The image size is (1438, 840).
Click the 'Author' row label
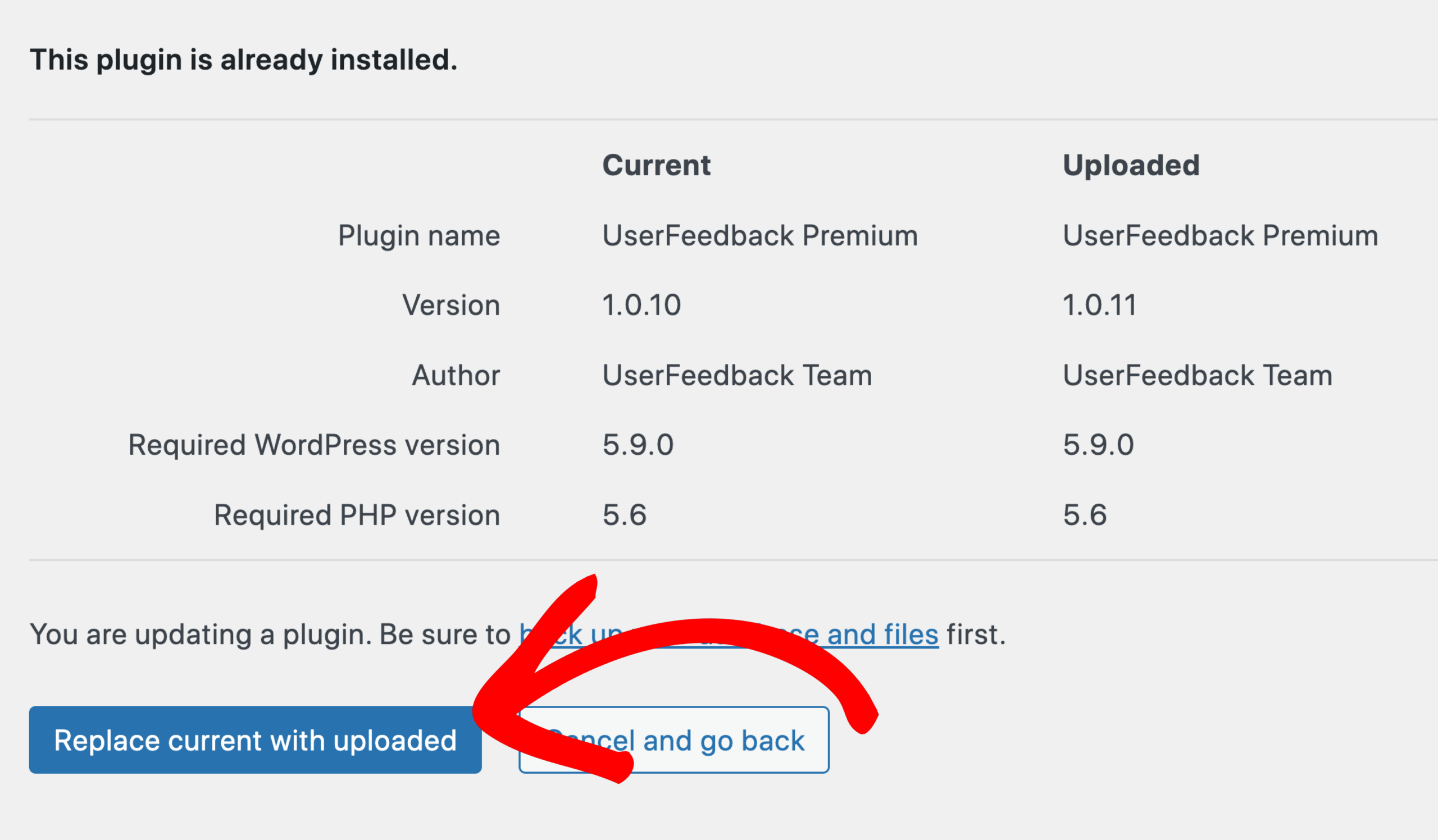pyautogui.click(x=456, y=375)
